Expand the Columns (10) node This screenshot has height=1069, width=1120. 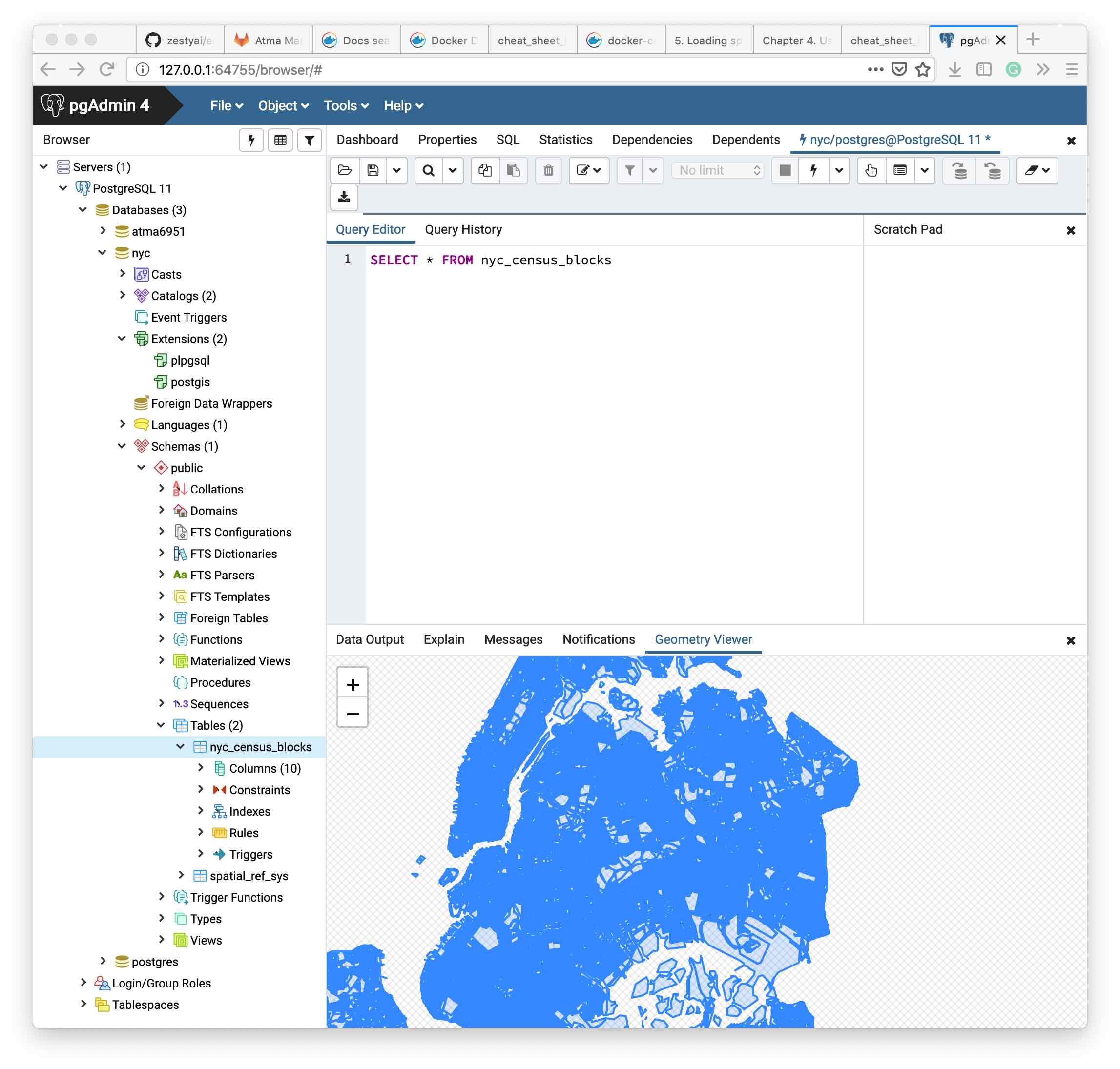point(201,767)
